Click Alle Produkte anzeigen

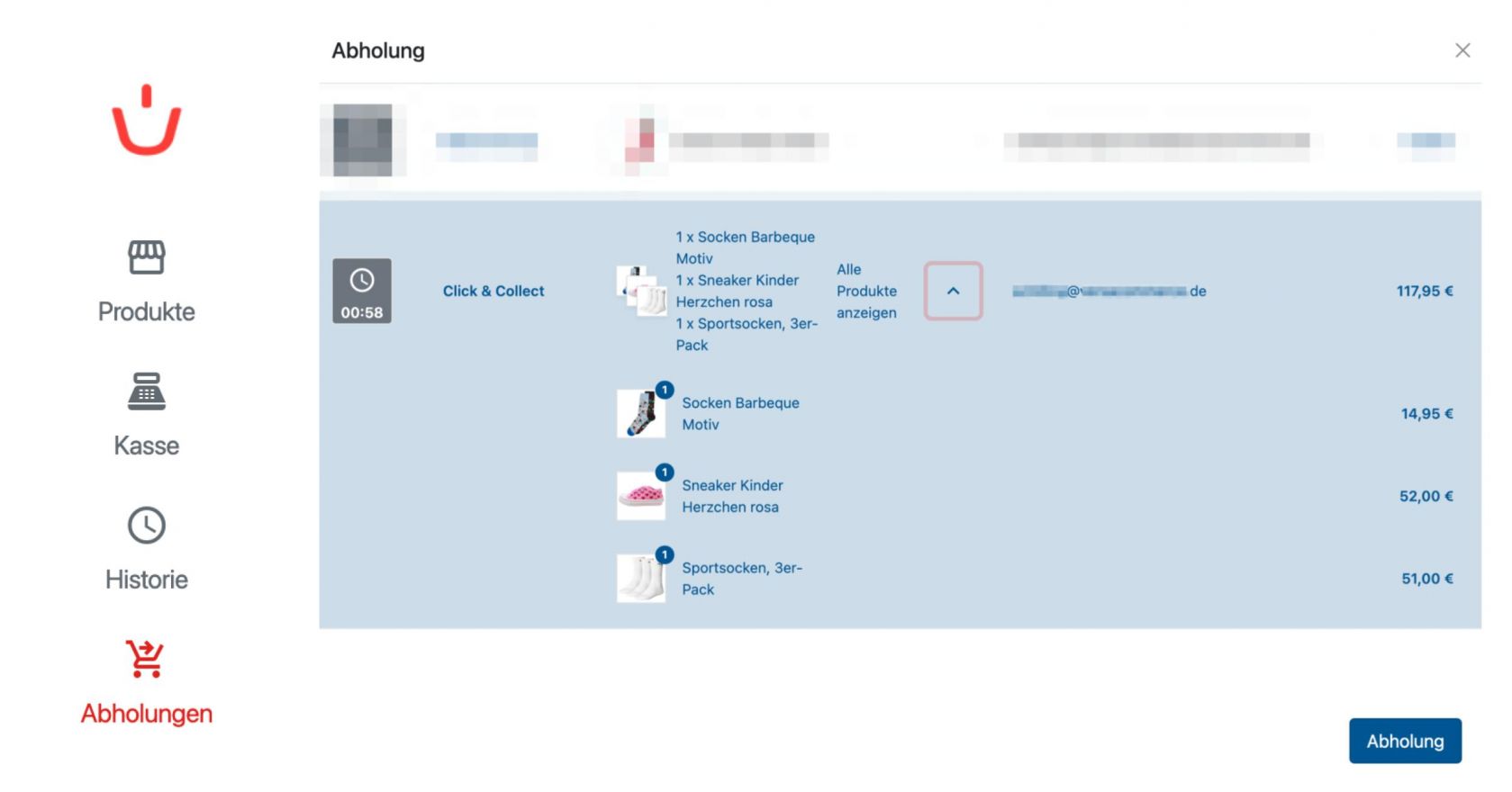866,291
